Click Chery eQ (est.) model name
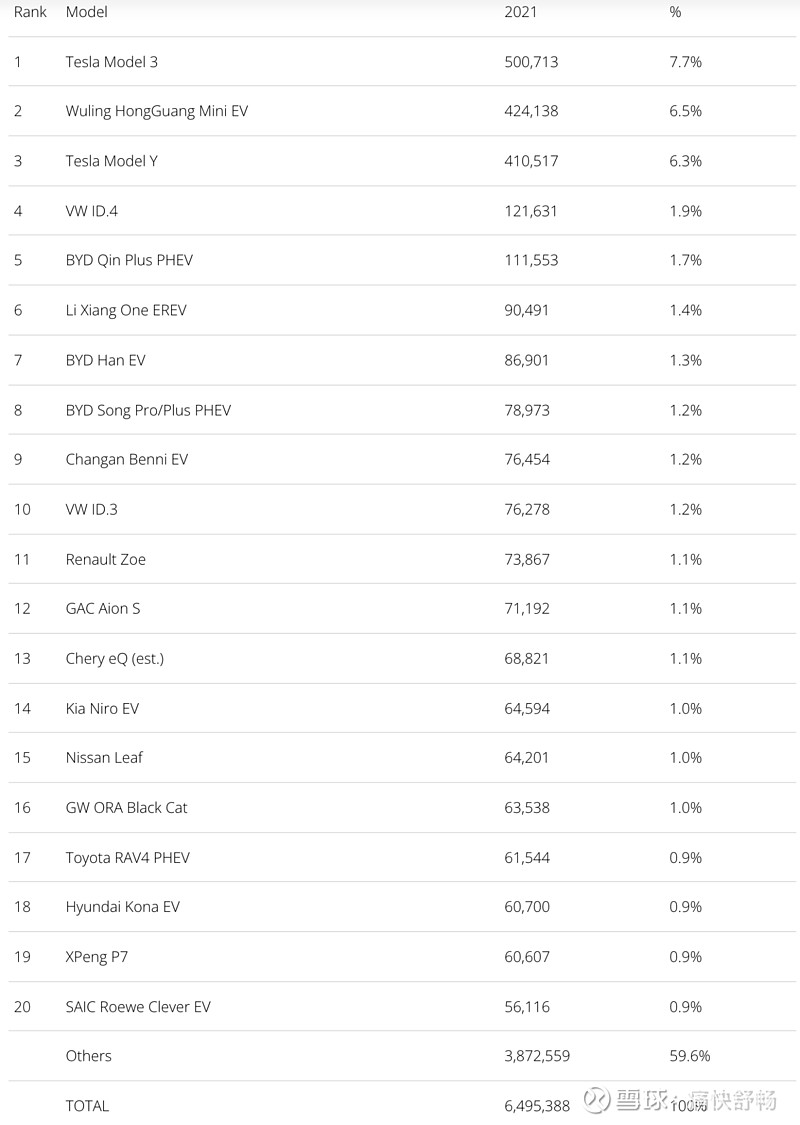 (114, 658)
